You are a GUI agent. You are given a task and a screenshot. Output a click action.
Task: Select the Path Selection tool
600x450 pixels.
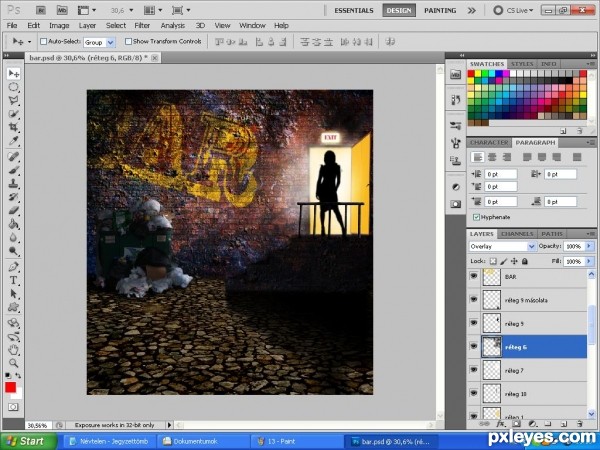(13, 293)
